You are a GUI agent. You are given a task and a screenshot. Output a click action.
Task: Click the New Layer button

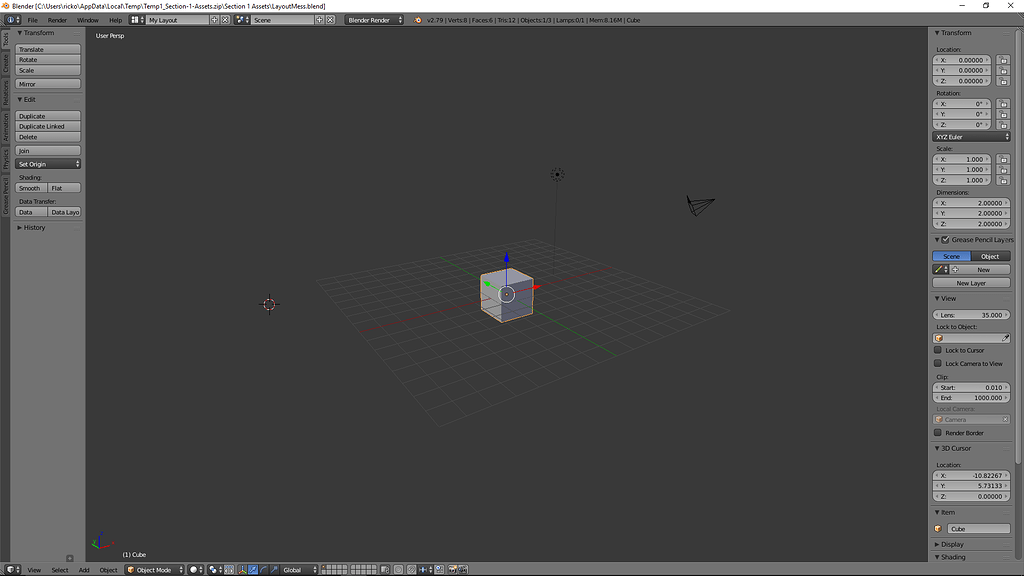971,282
